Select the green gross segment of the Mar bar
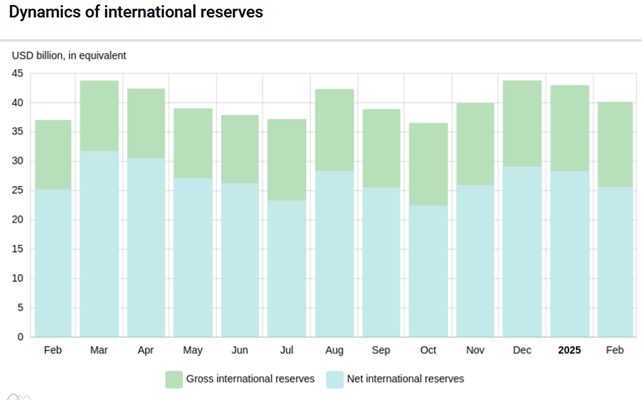642x400 pixels. pos(99,115)
